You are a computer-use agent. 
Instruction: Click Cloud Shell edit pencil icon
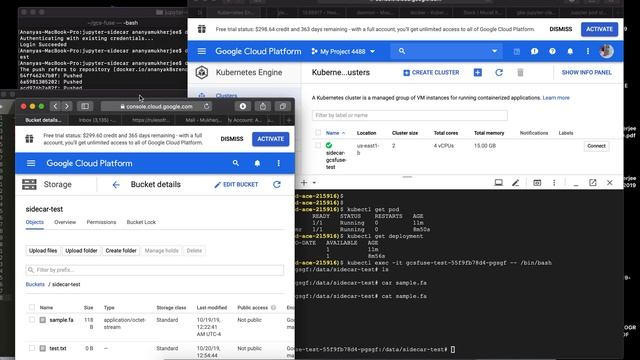516,183
